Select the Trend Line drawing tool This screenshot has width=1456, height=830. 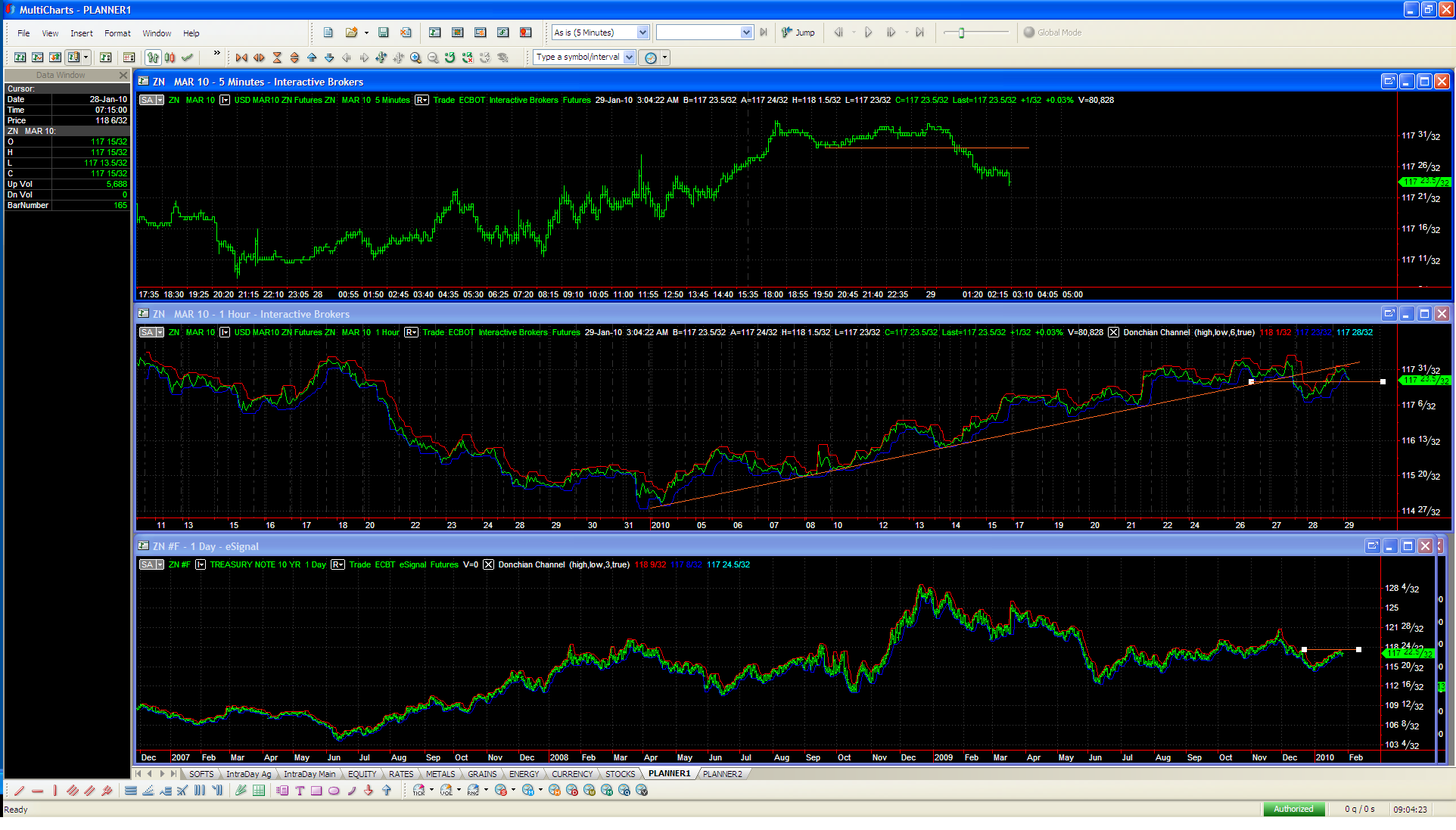click(19, 791)
